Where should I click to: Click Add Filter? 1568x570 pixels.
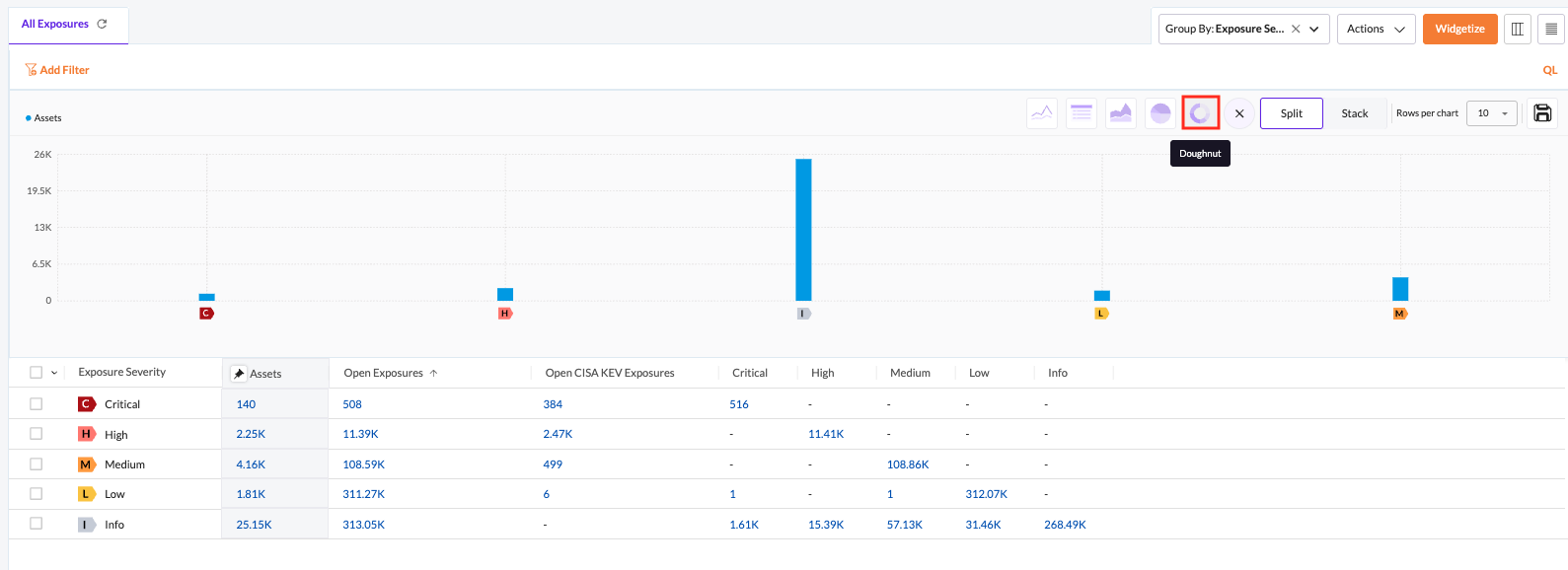click(57, 70)
